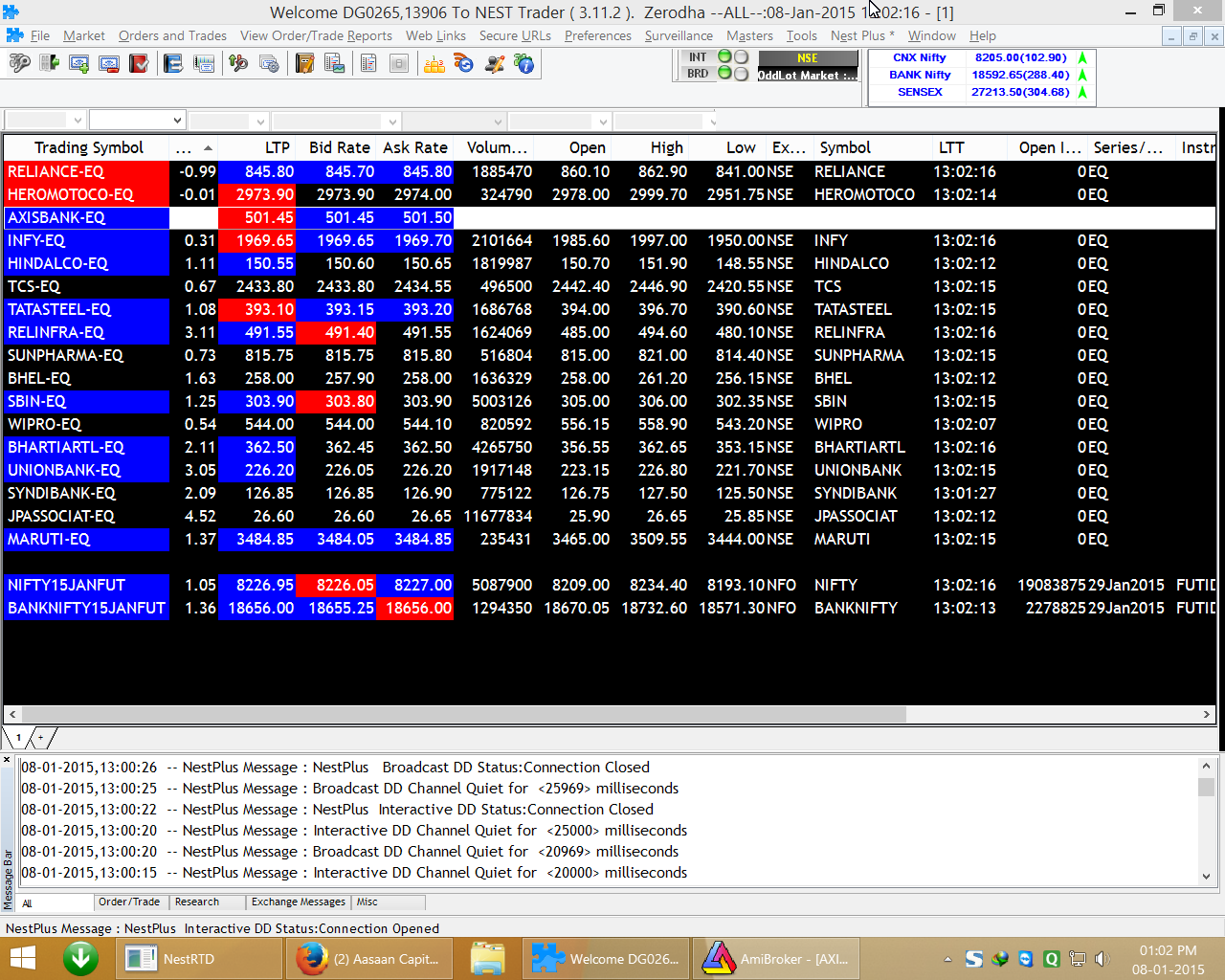
Task: Open NestRTD from the taskbar
Action: click(x=199, y=959)
